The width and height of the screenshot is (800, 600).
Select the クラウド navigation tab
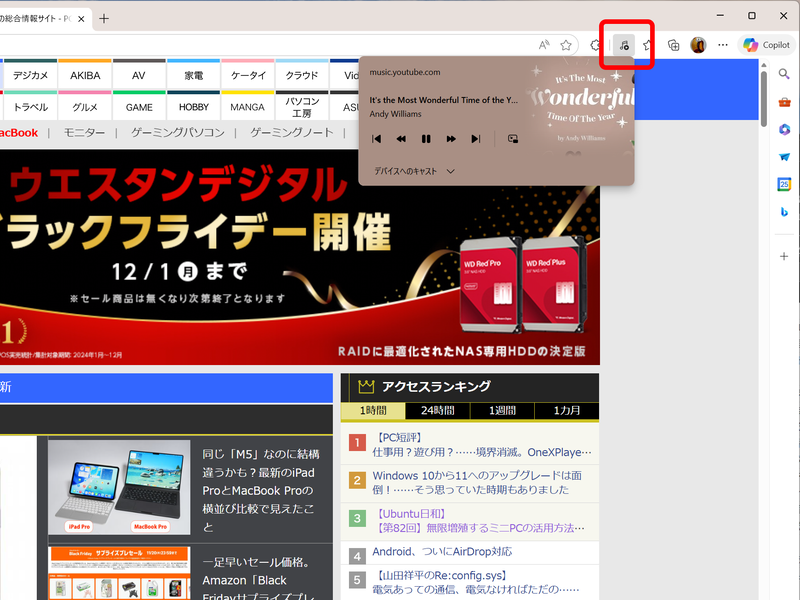click(302, 75)
